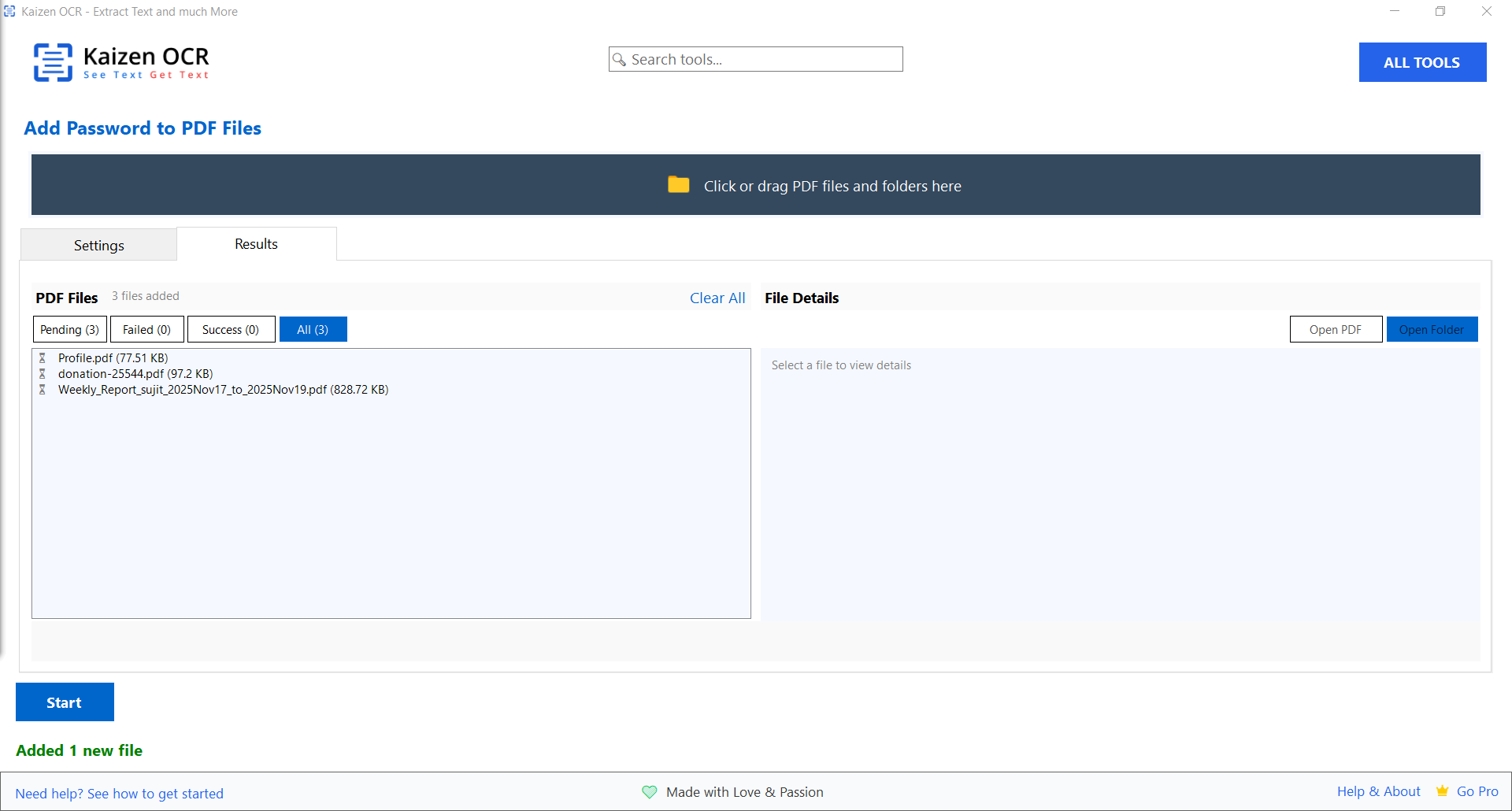Filter list by Failed (0) files

coord(146,329)
